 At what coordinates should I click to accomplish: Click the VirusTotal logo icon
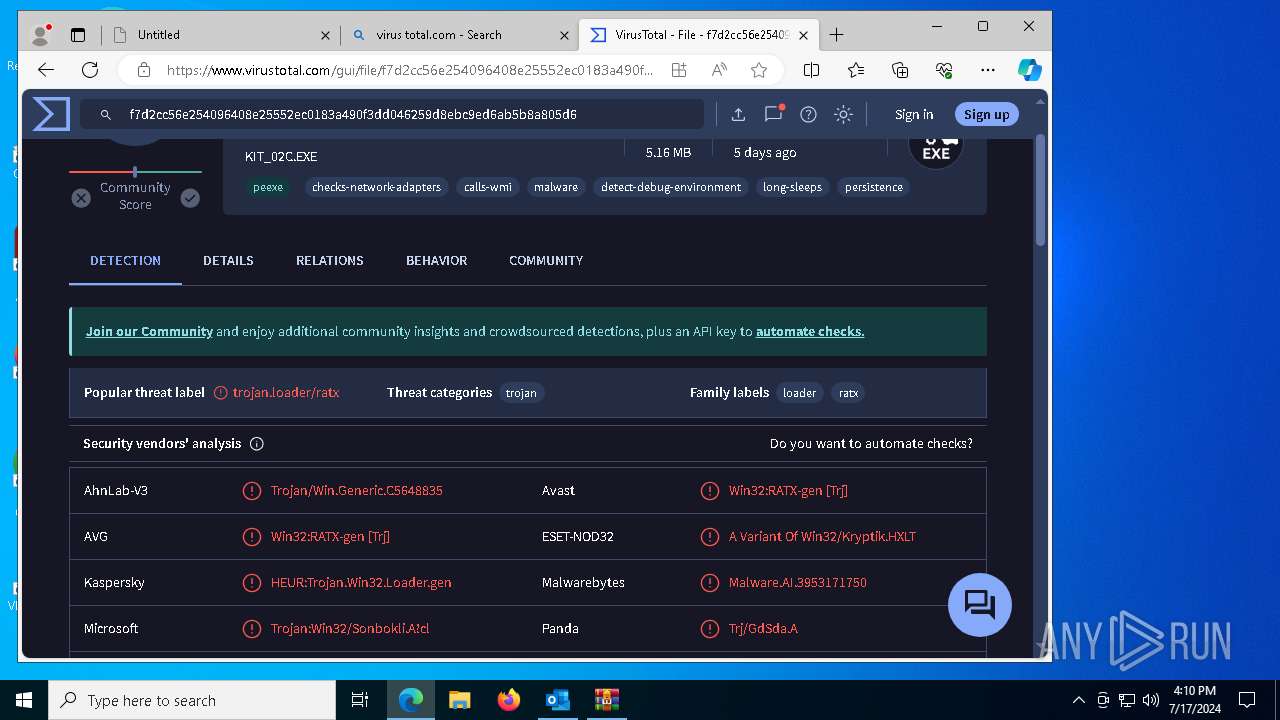coord(51,114)
